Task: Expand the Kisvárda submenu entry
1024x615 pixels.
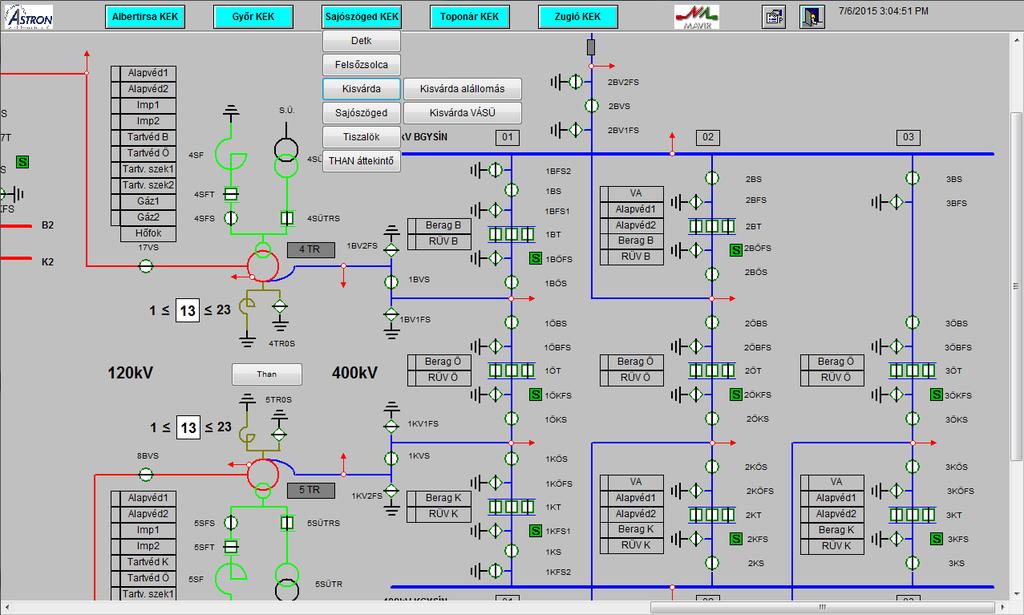Action: [361, 89]
